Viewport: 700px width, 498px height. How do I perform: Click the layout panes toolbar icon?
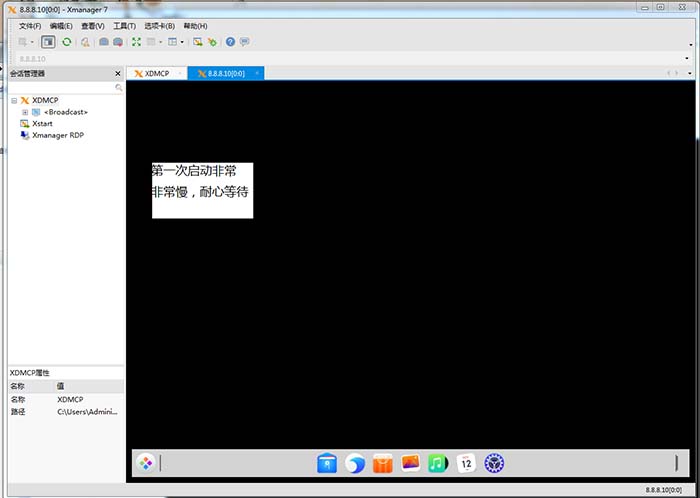(x=172, y=42)
